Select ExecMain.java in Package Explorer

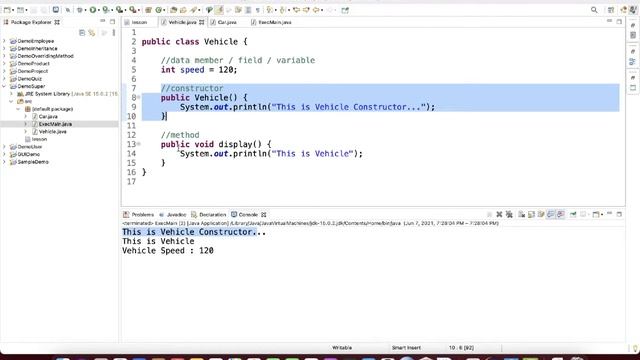click(55, 124)
